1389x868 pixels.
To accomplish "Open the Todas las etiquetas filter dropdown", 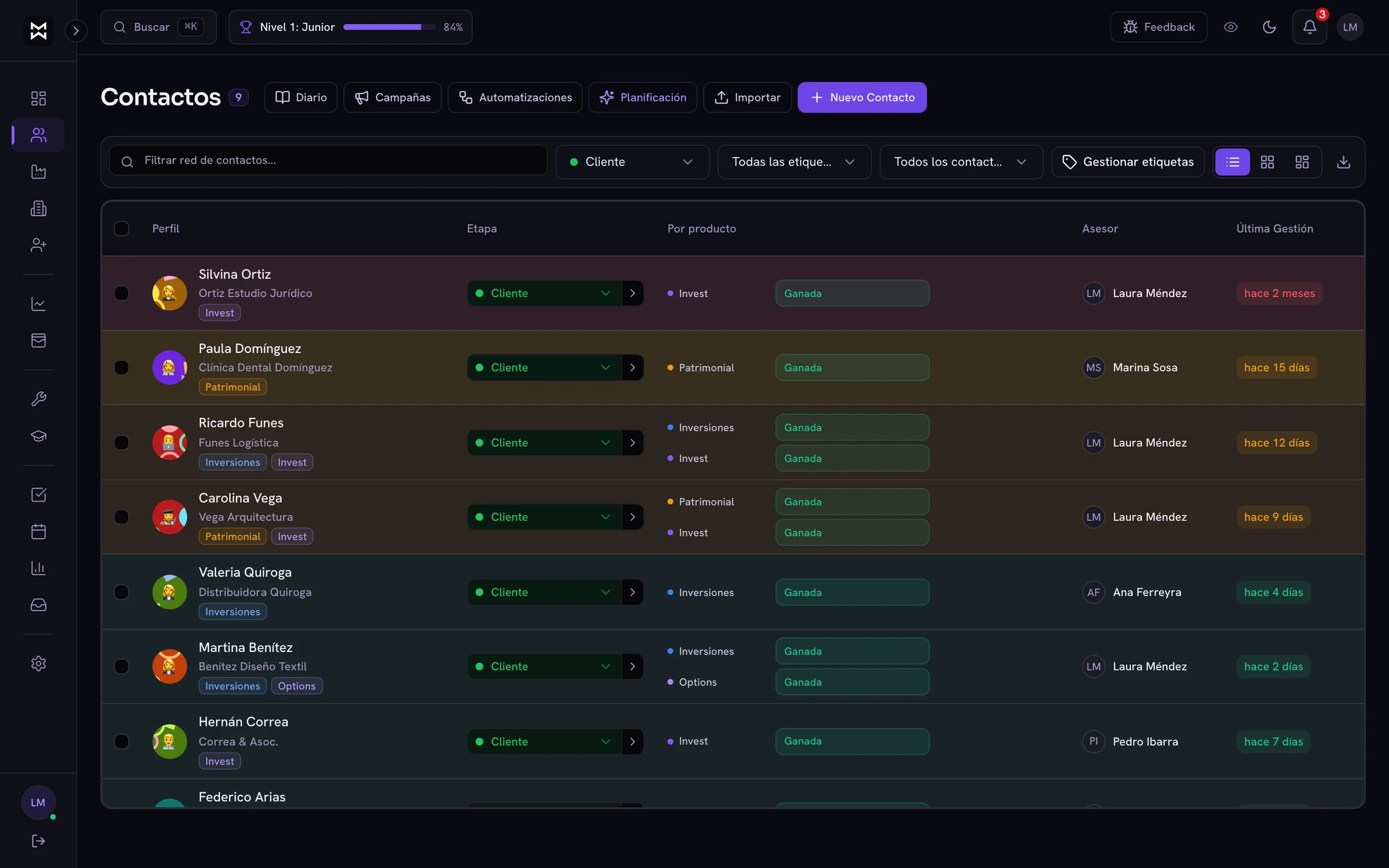I will pyautogui.click(x=794, y=162).
